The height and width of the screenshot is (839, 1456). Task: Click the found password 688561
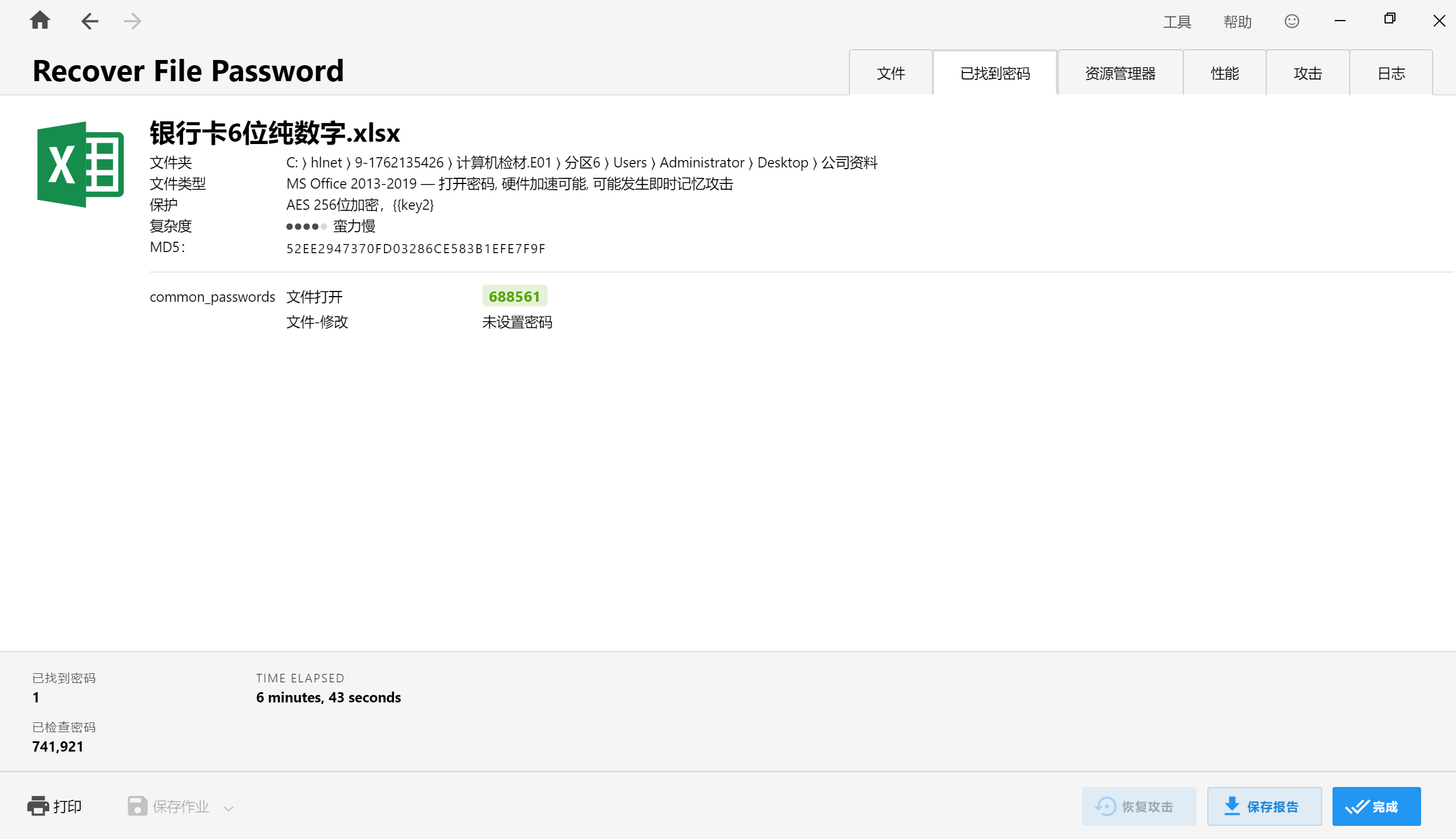(514, 296)
